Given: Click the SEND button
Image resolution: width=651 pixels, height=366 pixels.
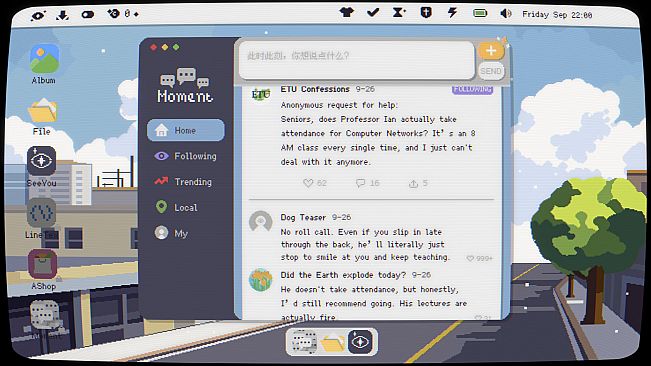Looking at the screenshot, I should [x=491, y=71].
